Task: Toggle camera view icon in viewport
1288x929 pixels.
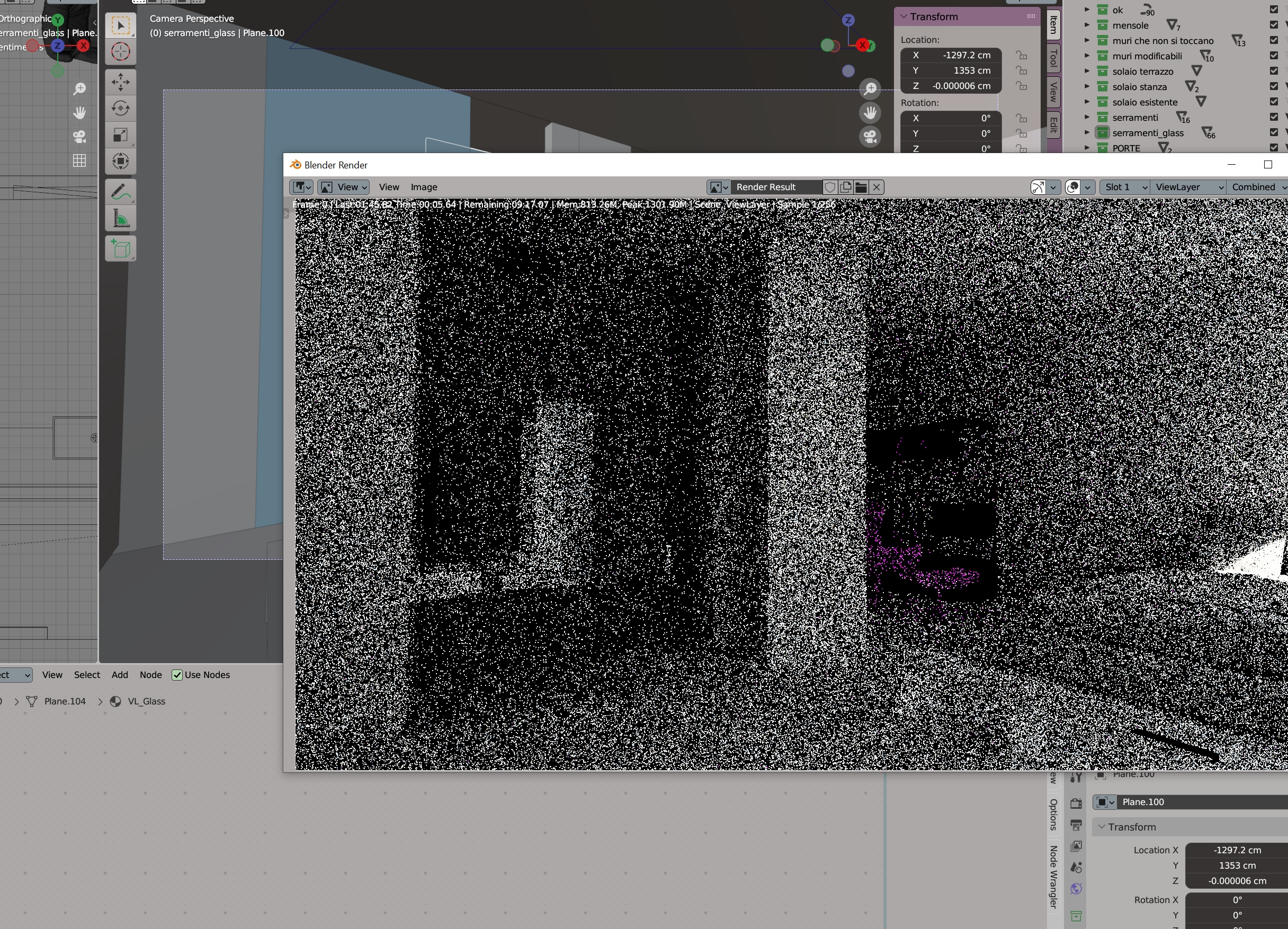Action: coord(870,136)
